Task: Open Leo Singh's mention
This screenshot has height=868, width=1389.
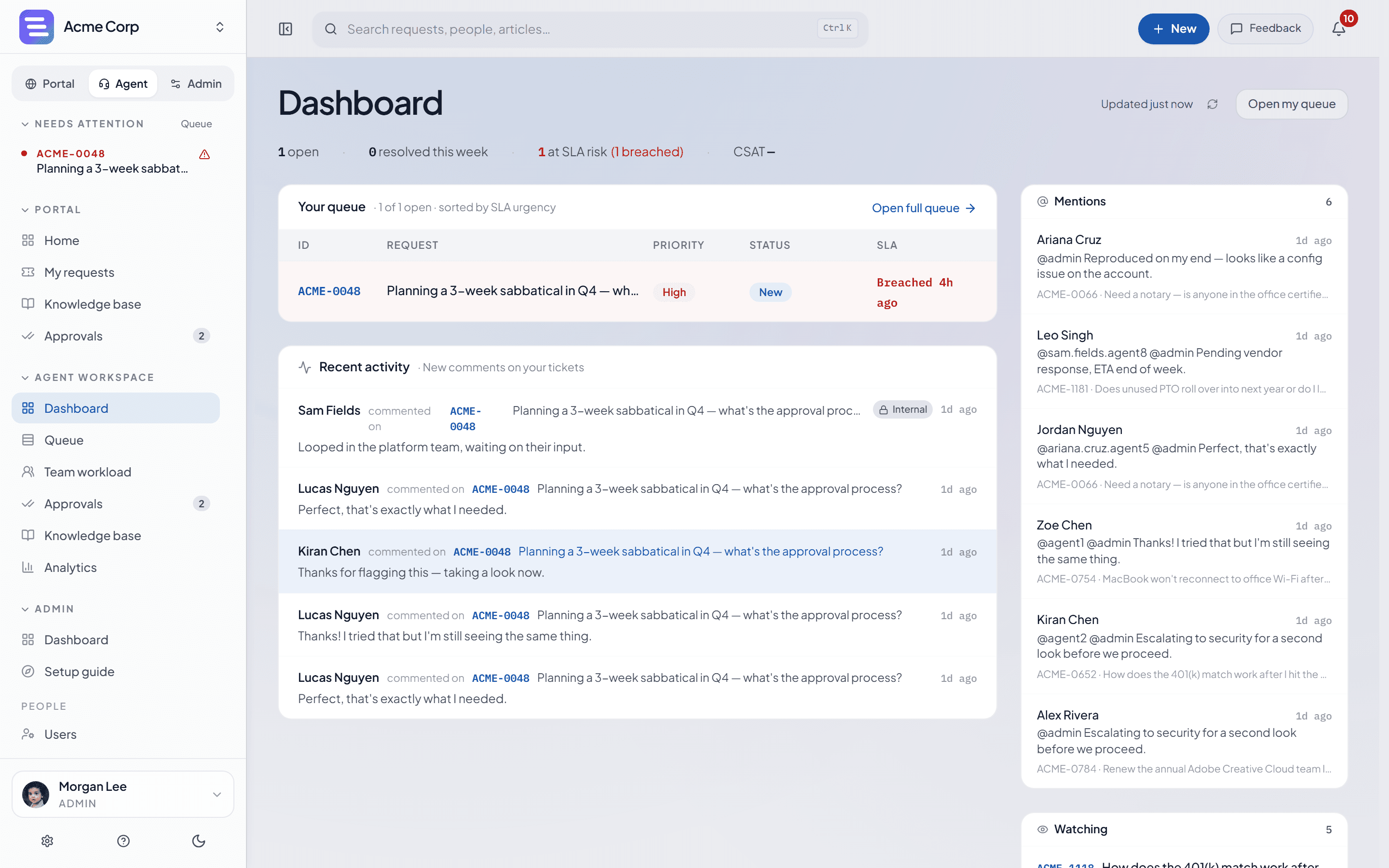Action: [1184, 362]
